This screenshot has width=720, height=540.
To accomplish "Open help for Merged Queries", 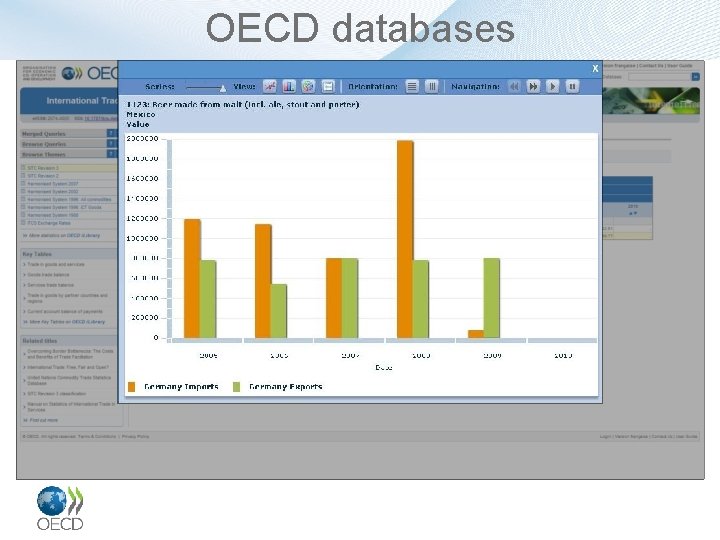I will (112, 133).
